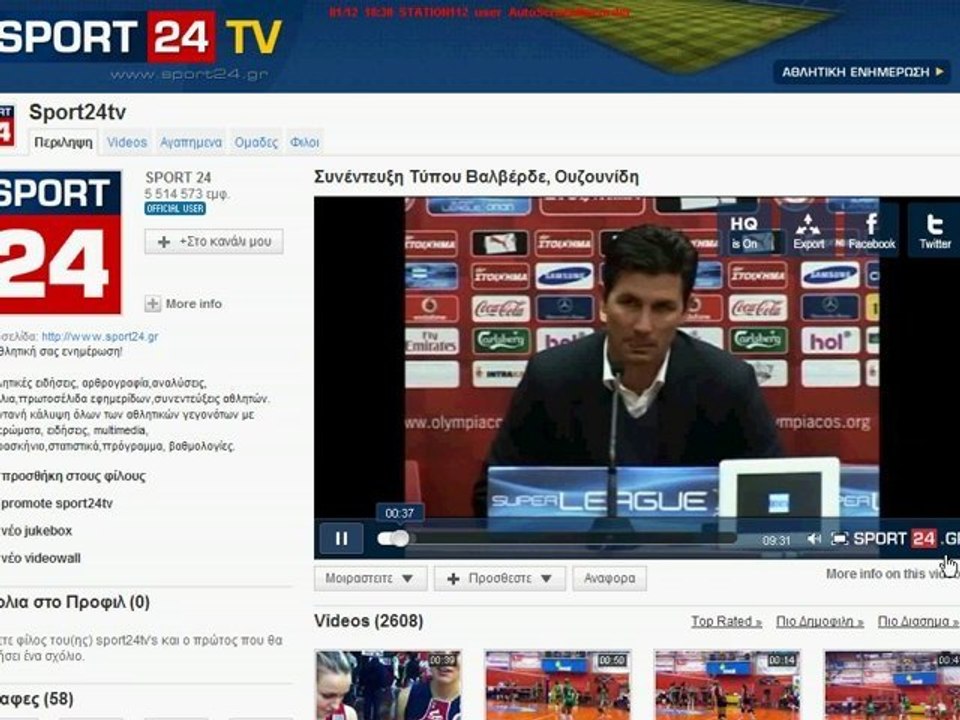Share video via the Twitter icon
The width and height of the screenshot is (960, 720).
click(935, 231)
